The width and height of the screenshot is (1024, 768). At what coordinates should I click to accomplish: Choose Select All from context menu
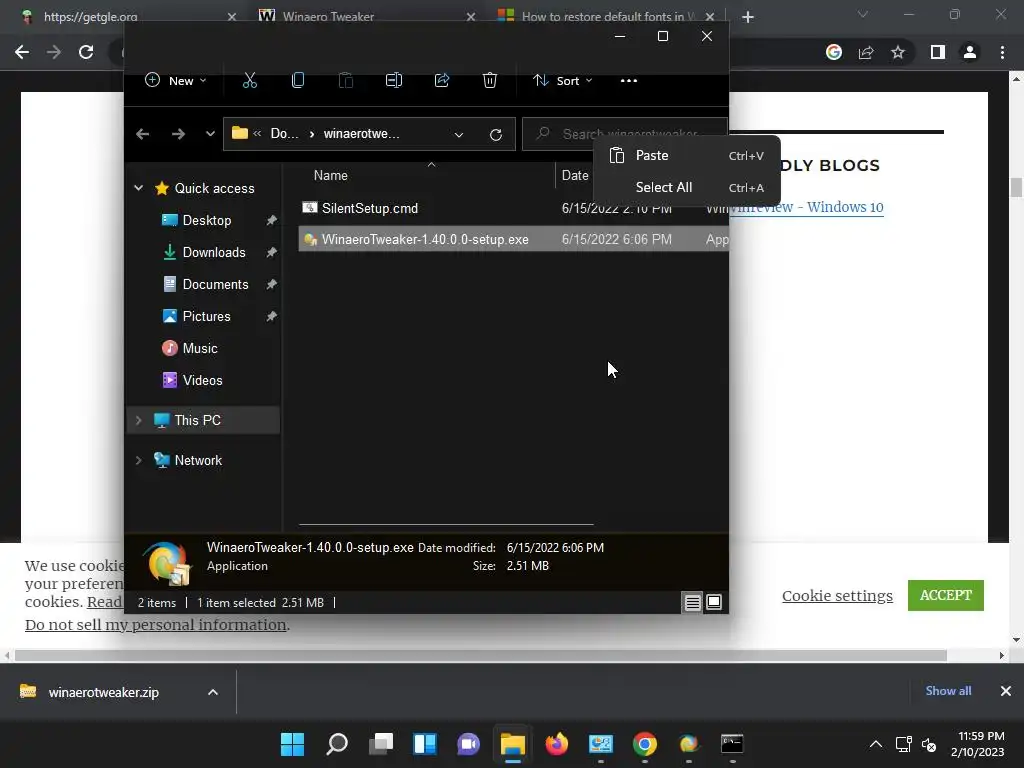686,187
